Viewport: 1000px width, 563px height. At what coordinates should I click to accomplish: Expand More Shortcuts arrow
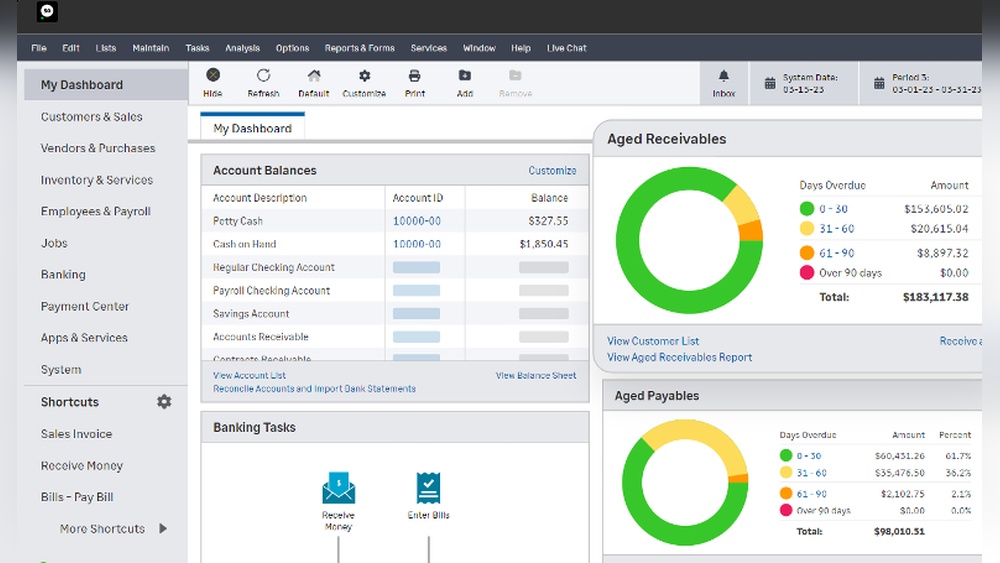(163, 529)
